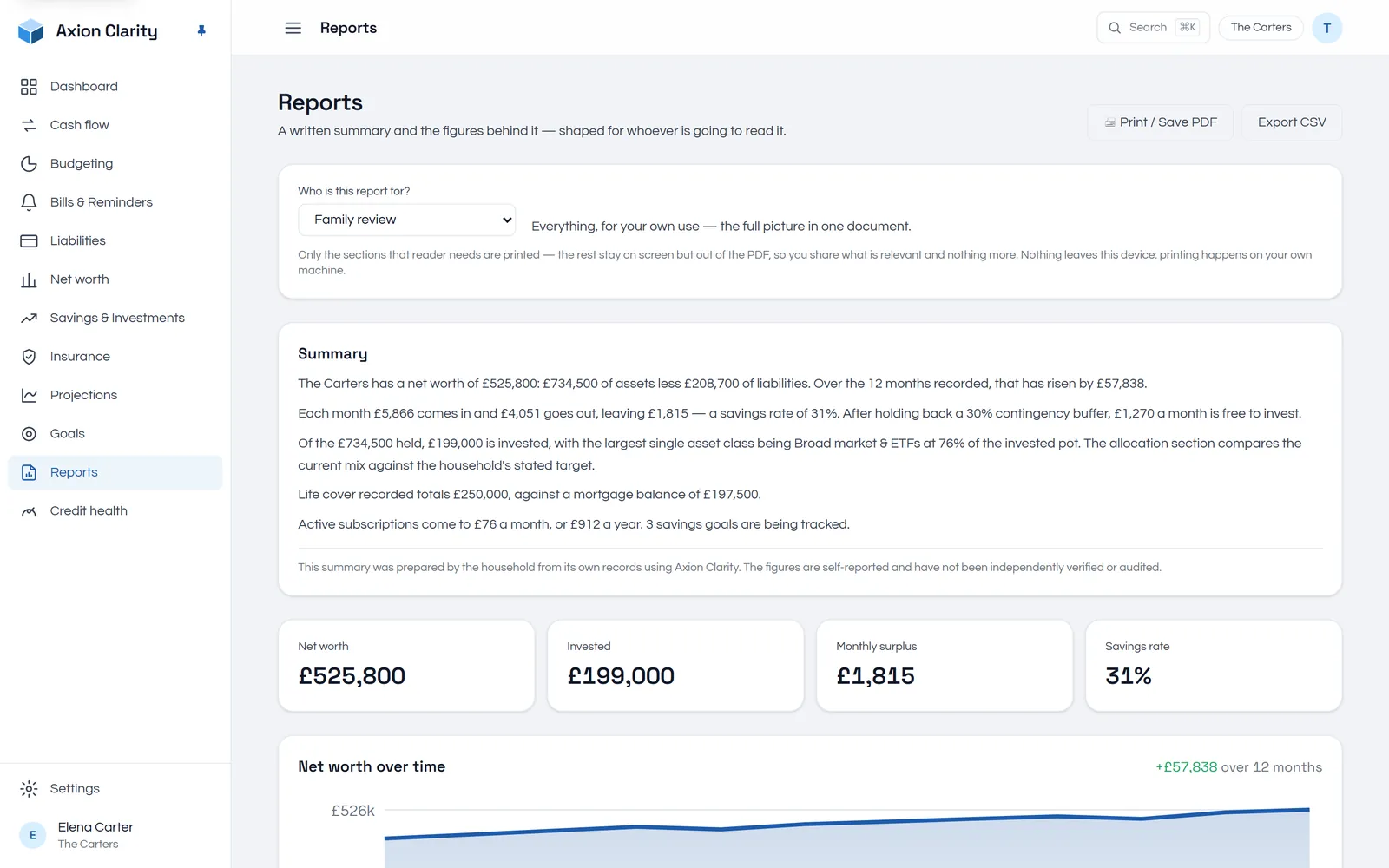Go to Cash flow
Screen dimensions: 1389x868
115,125
